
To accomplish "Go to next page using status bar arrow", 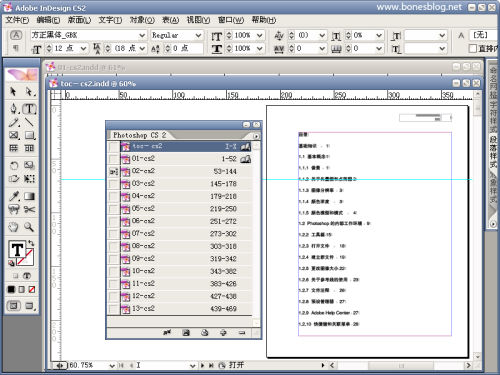I will (x=202, y=366).
